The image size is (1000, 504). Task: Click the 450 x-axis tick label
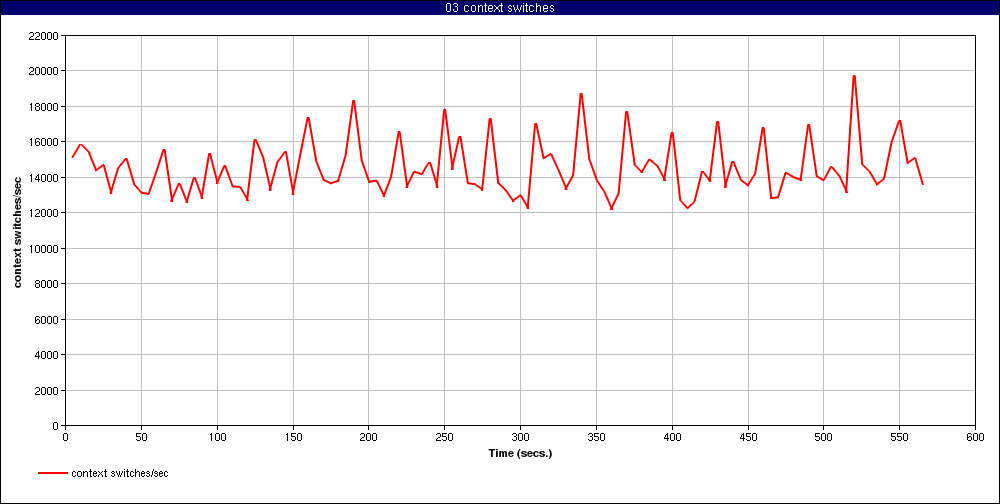747,437
